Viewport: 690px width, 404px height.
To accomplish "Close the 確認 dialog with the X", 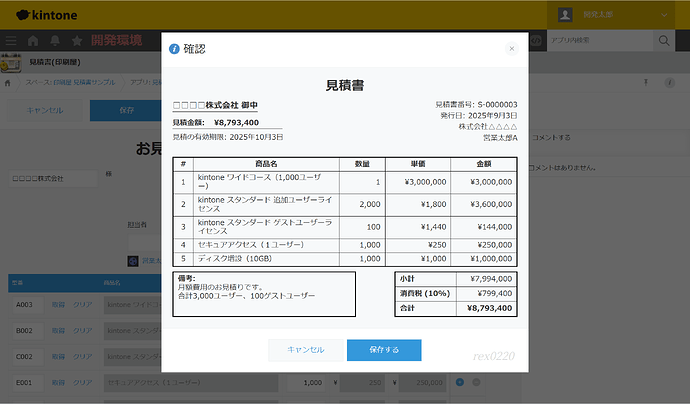I will (511, 49).
